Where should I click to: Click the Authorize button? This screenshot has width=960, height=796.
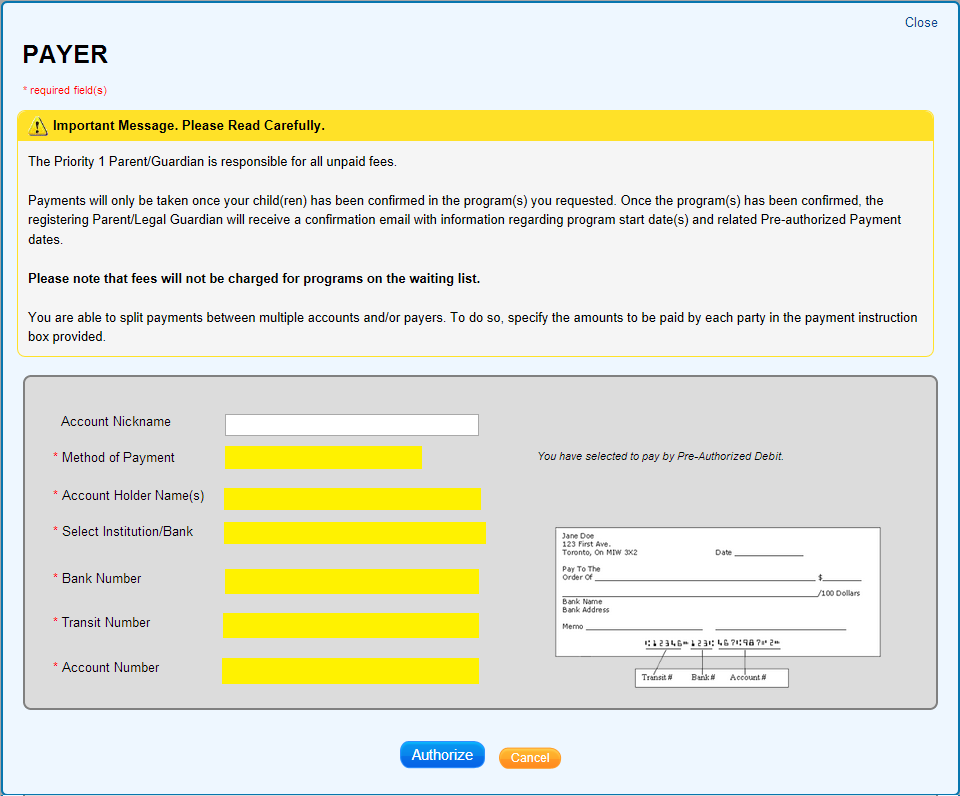point(442,754)
